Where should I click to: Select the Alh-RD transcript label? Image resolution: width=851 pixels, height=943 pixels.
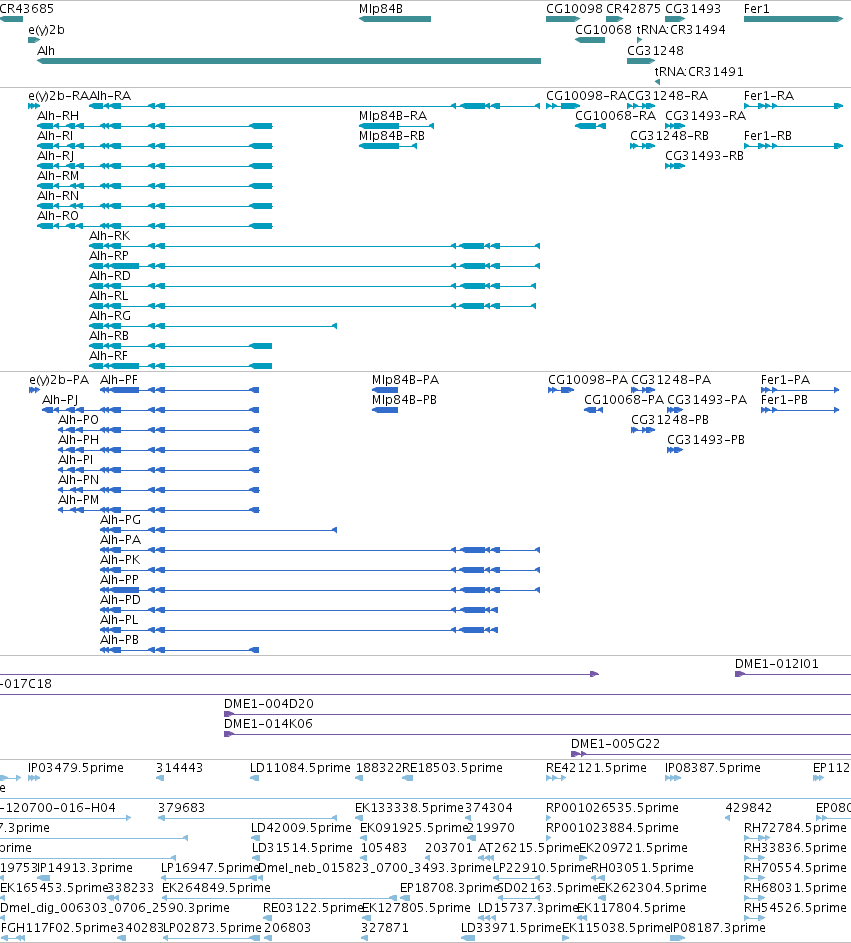pos(109,276)
